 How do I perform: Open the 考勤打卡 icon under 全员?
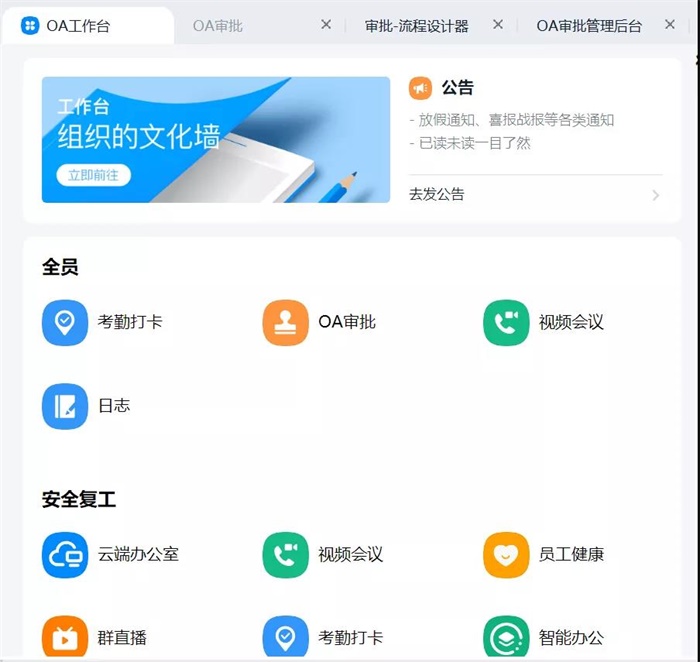coord(65,323)
